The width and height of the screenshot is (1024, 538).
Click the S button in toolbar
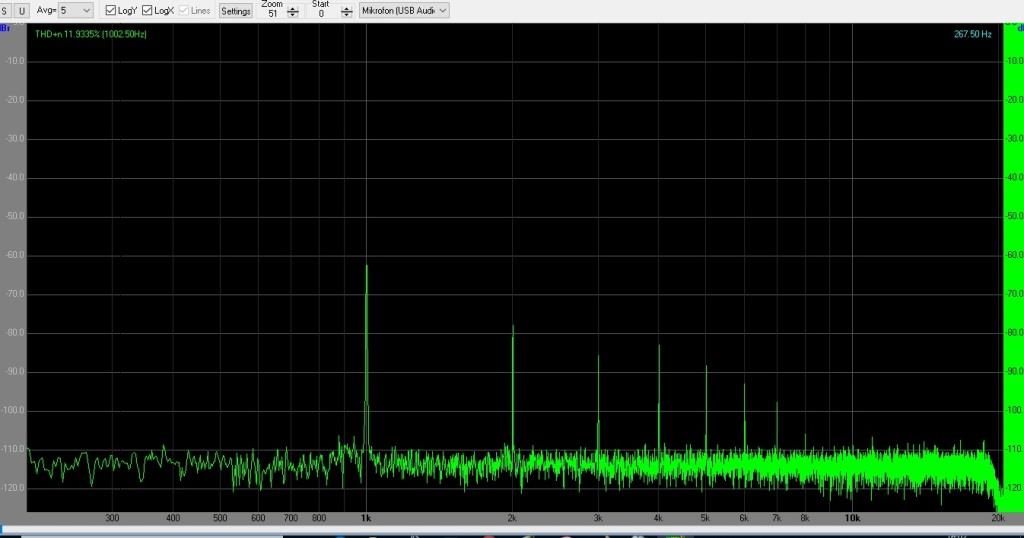(x=5, y=11)
